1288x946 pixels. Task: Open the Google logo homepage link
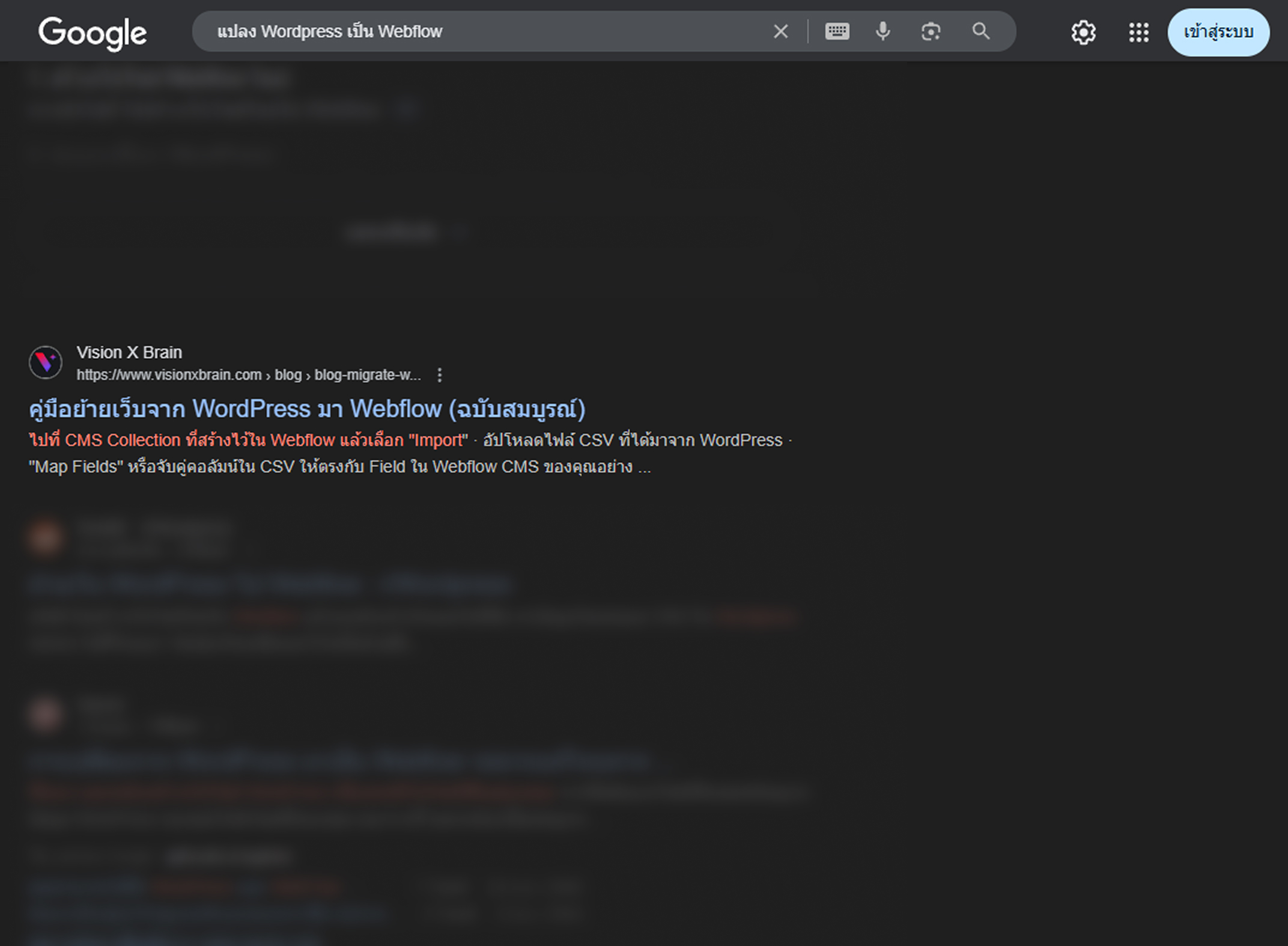click(93, 33)
